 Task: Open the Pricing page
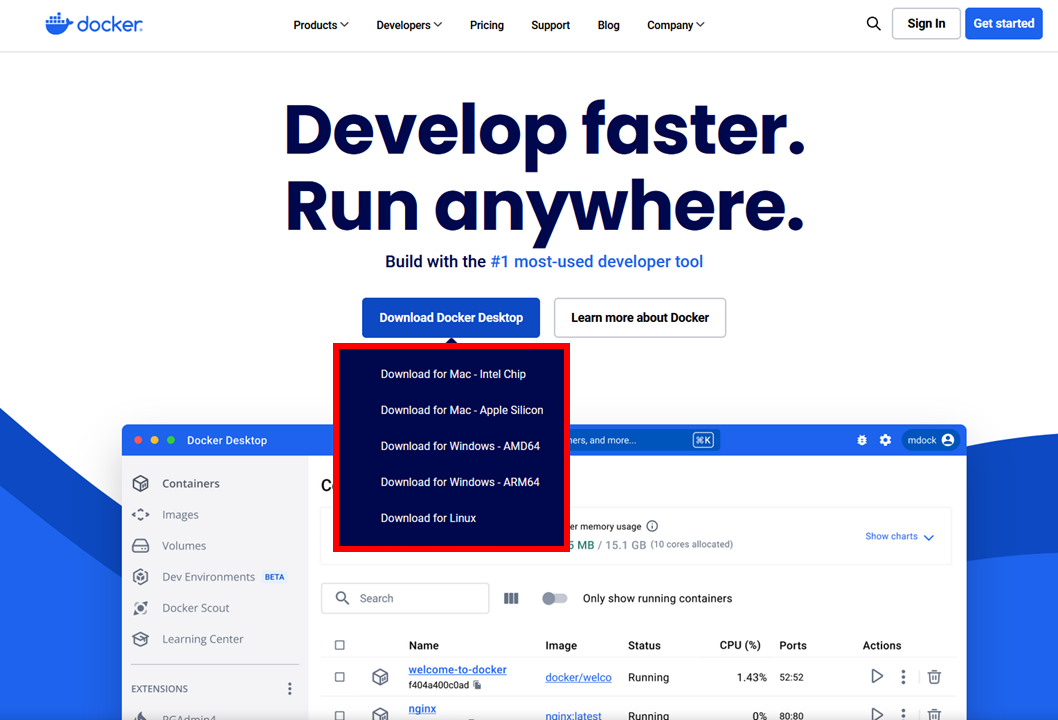(486, 25)
